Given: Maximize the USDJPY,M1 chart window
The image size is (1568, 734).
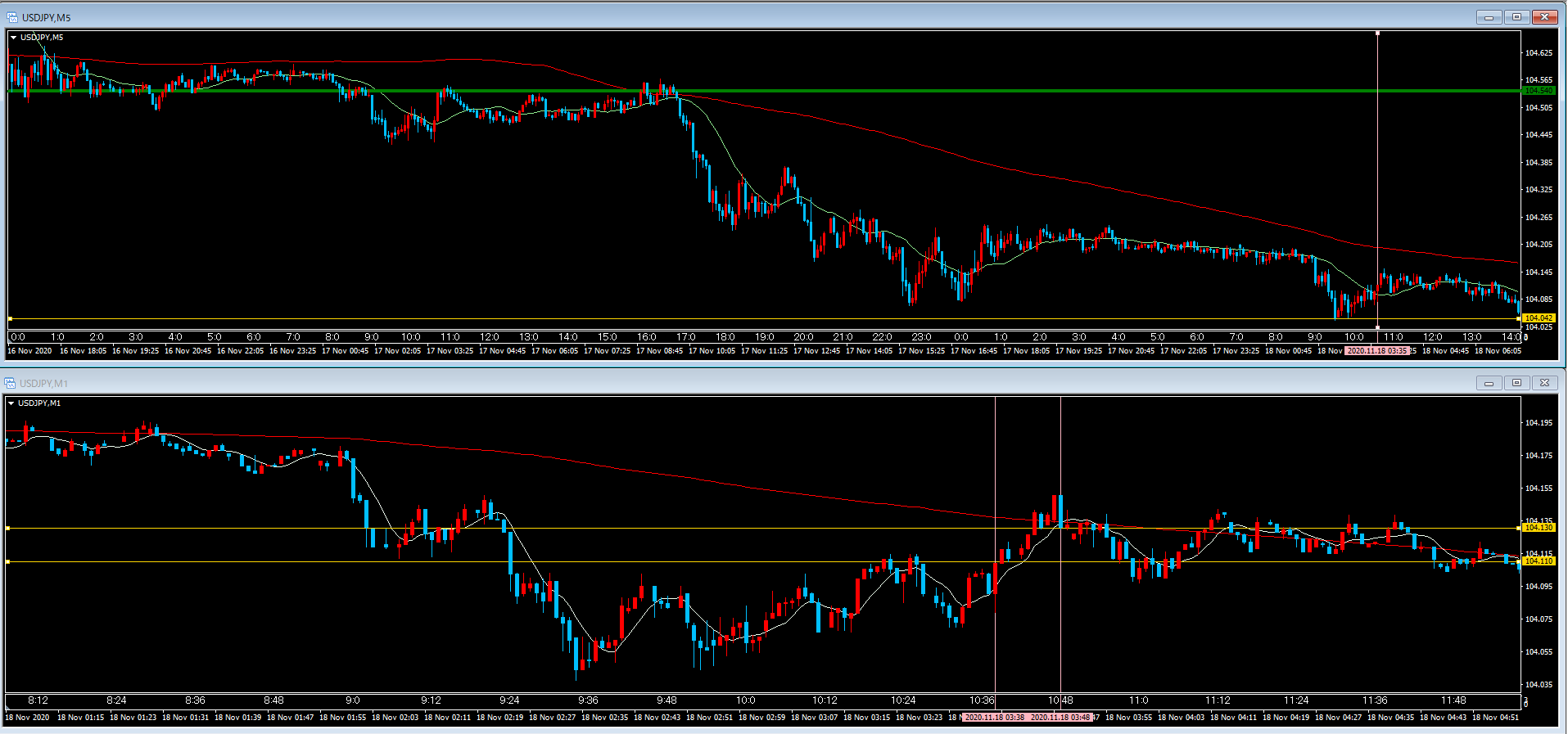Looking at the screenshot, I should (x=1516, y=383).
